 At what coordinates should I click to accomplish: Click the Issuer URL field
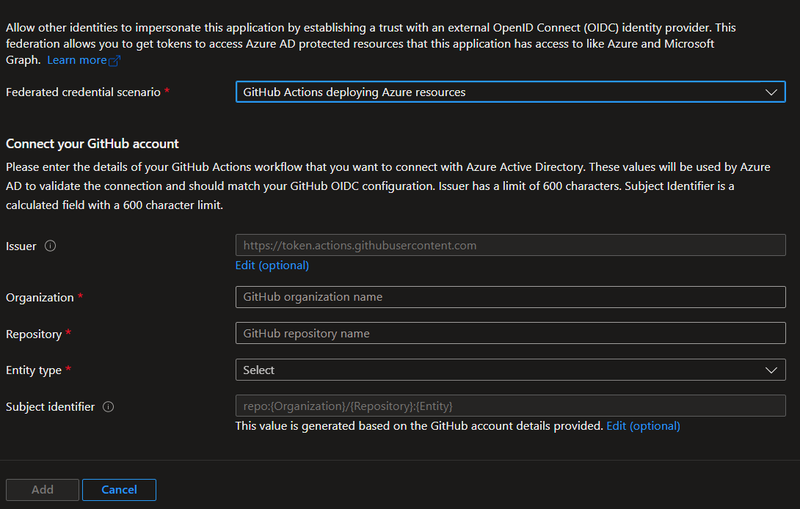(510, 245)
